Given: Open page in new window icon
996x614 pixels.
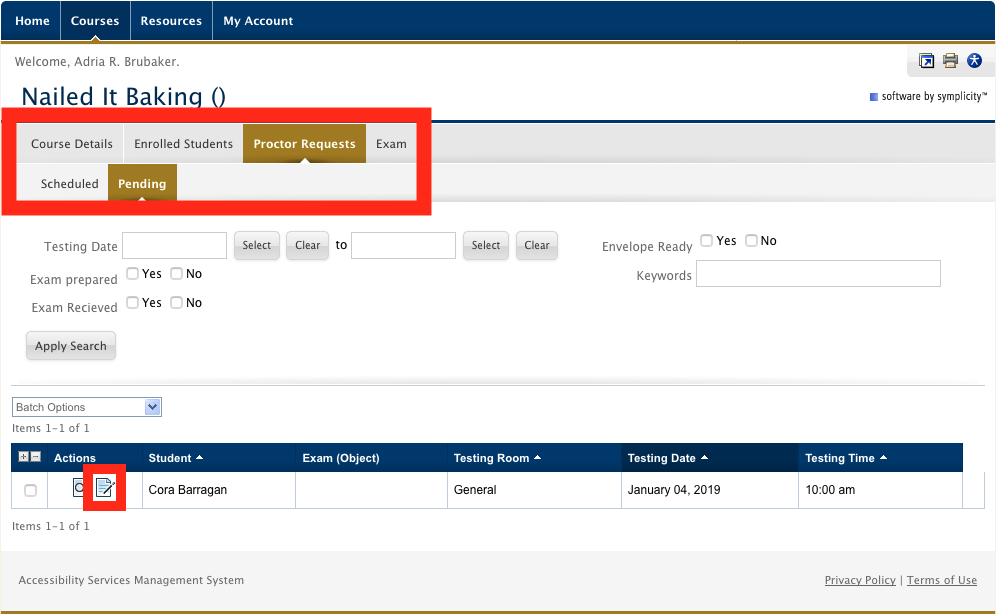Looking at the screenshot, I should click(927, 61).
